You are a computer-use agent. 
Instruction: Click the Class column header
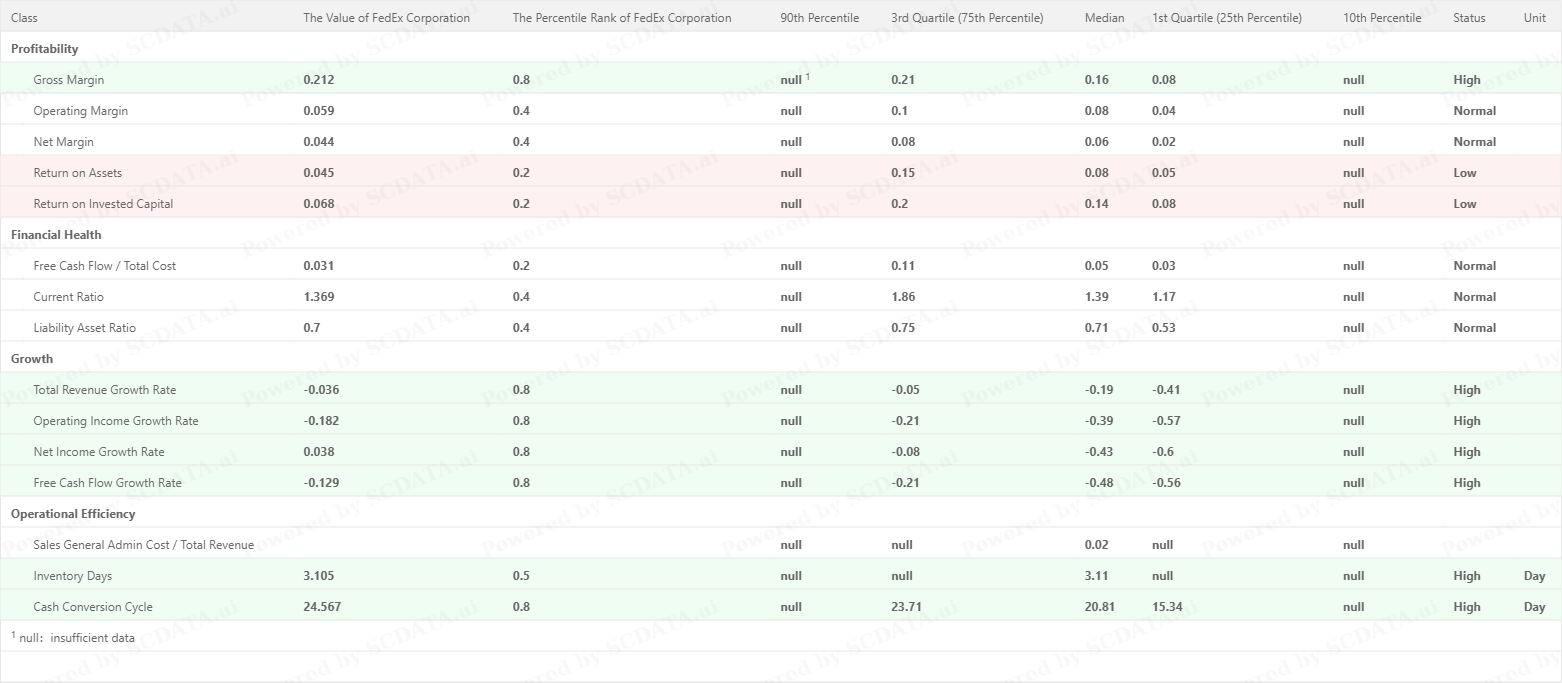coord(25,18)
